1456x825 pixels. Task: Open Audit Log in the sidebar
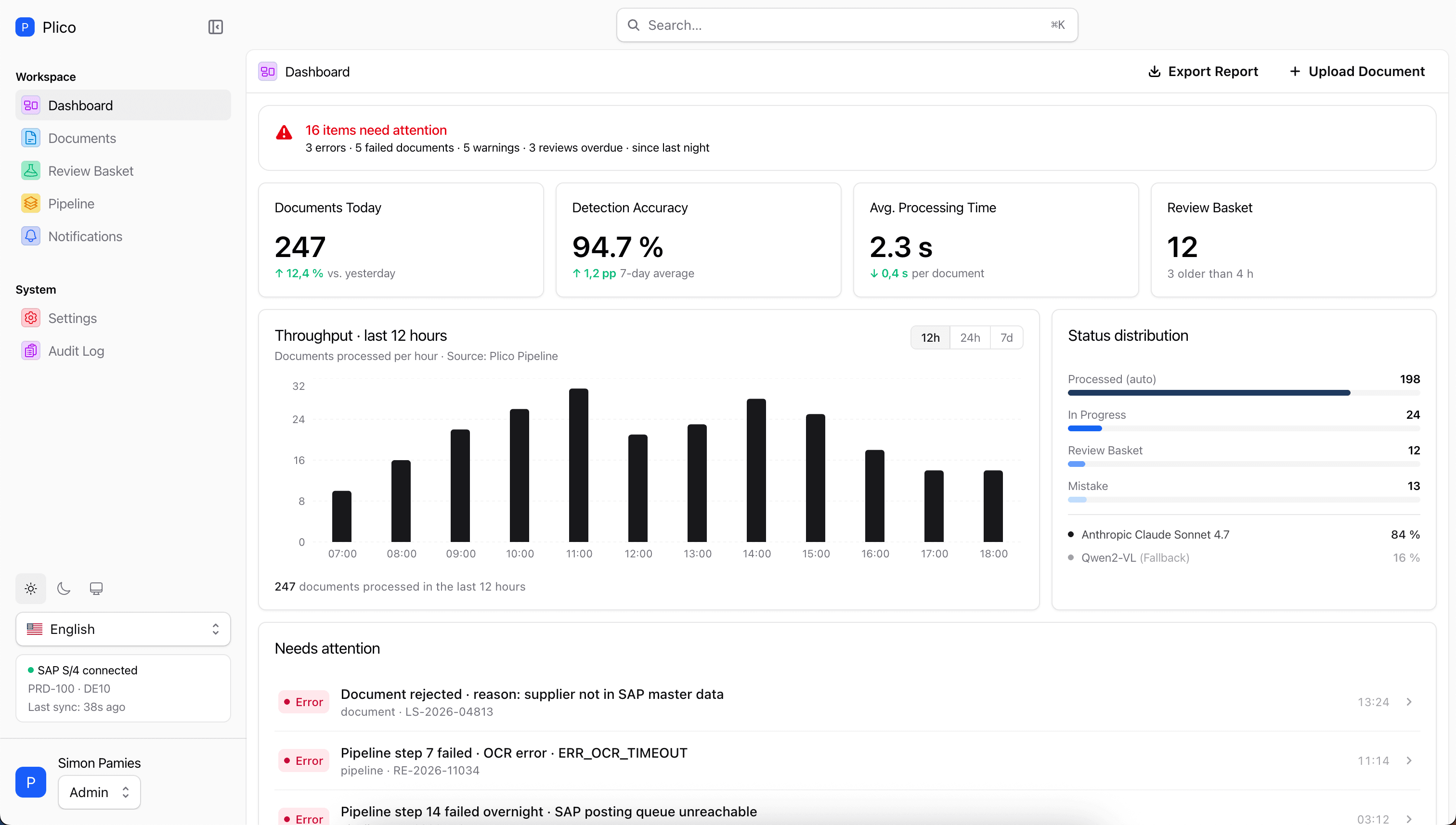click(x=123, y=351)
